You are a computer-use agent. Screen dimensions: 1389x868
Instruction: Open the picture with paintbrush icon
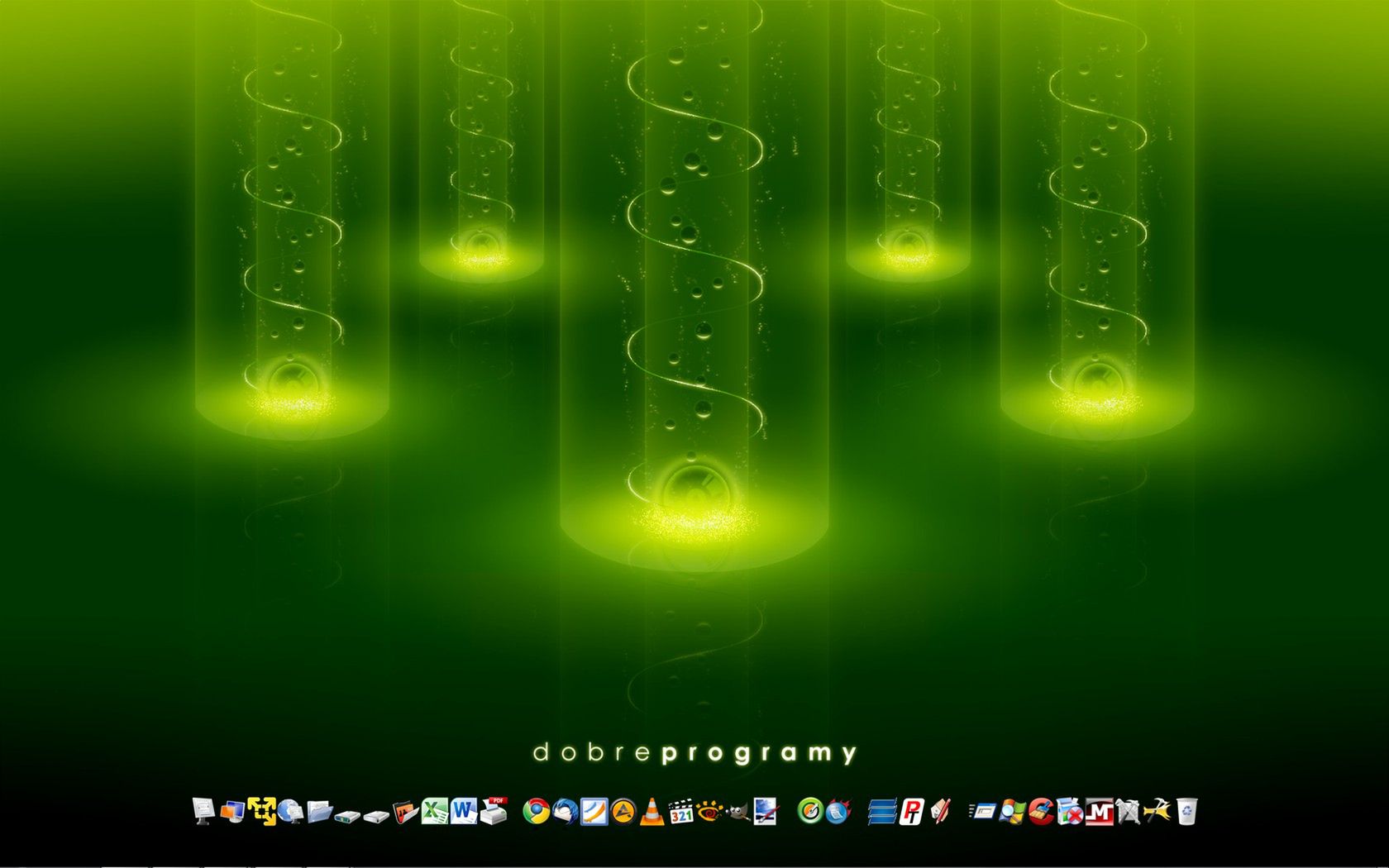(x=766, y=811)
